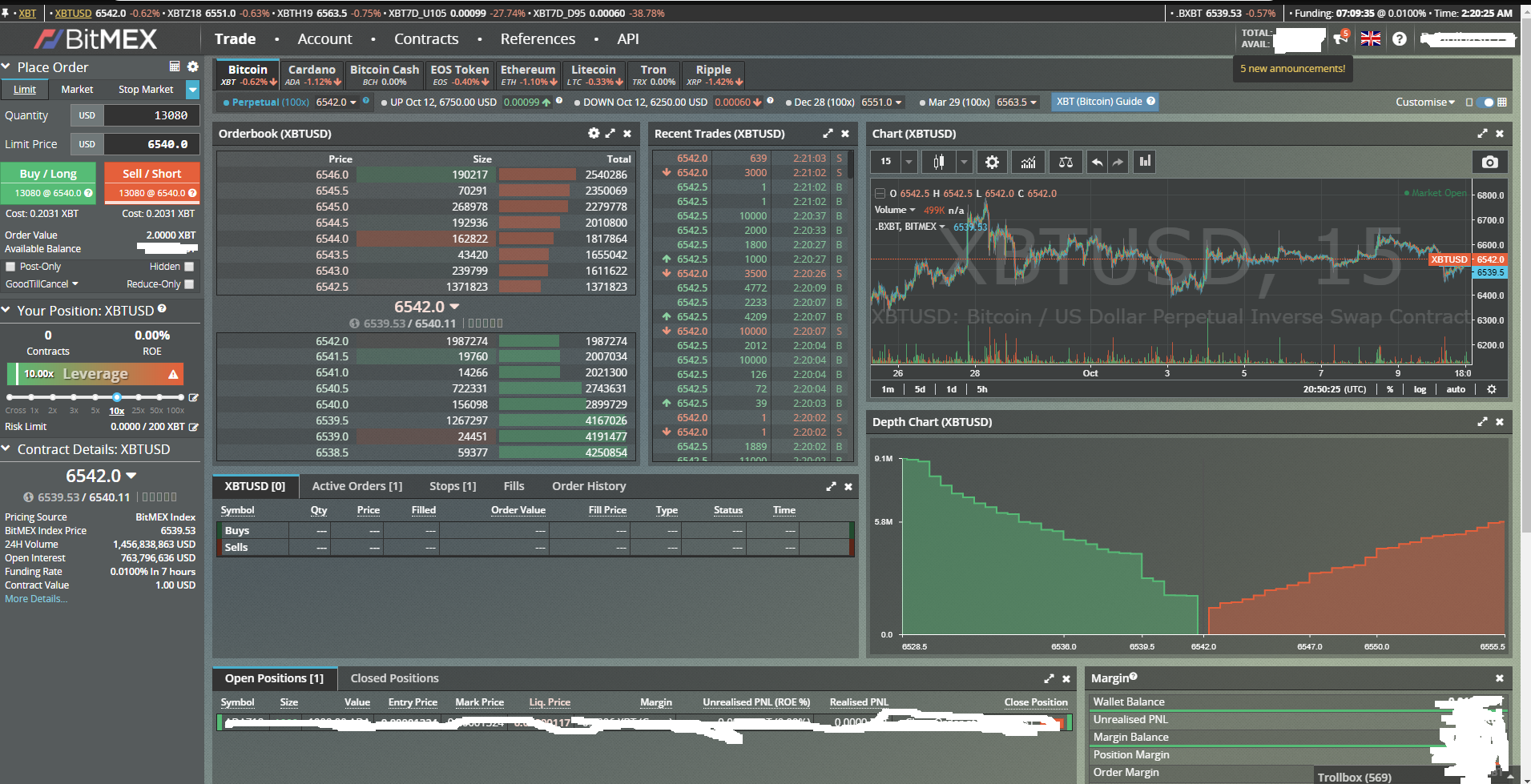Switch to Closed Positions tab

(x=395, y=678)
